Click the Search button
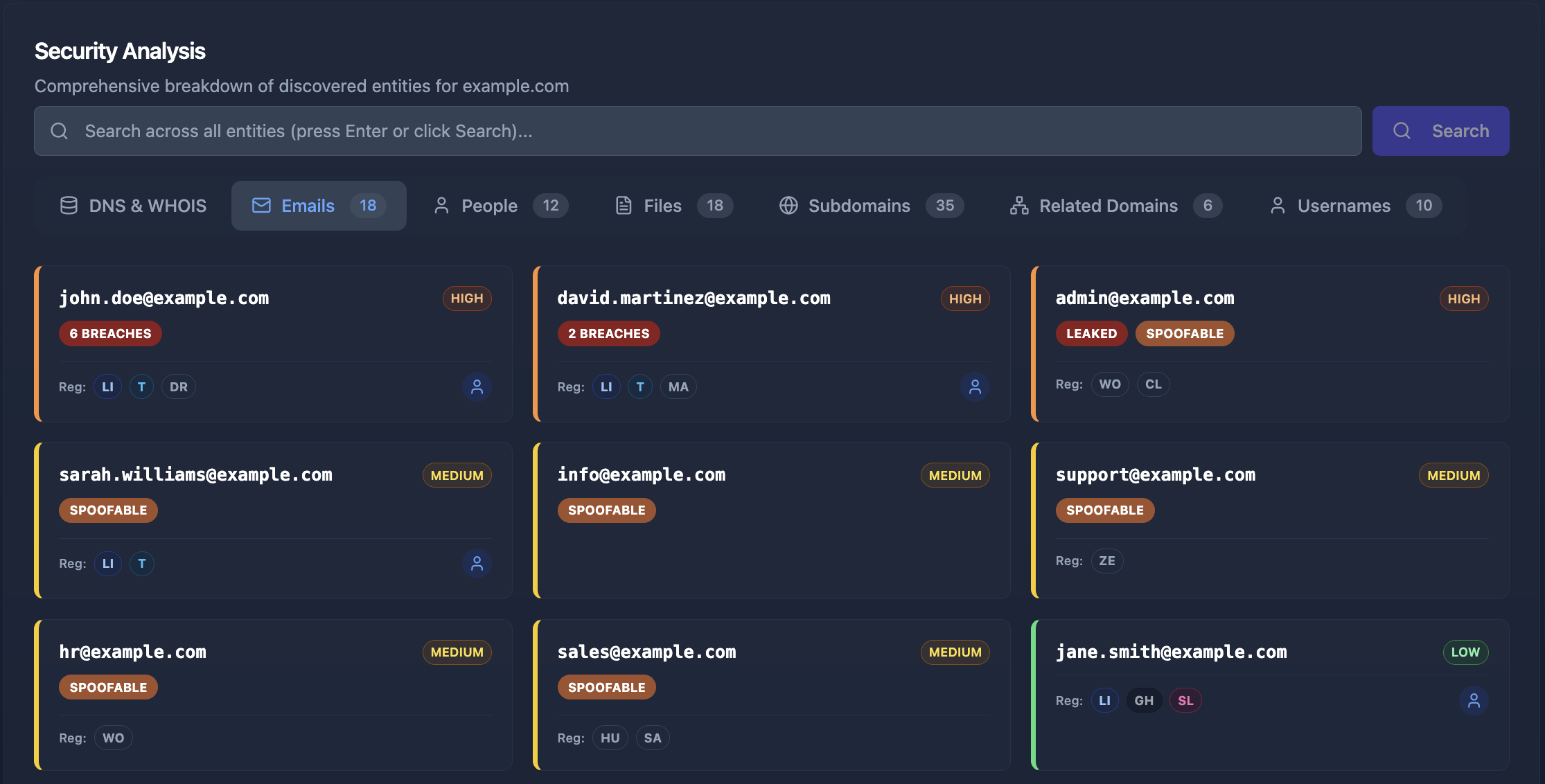This screenshot has width=1545, height=784. pos(1440,130)
